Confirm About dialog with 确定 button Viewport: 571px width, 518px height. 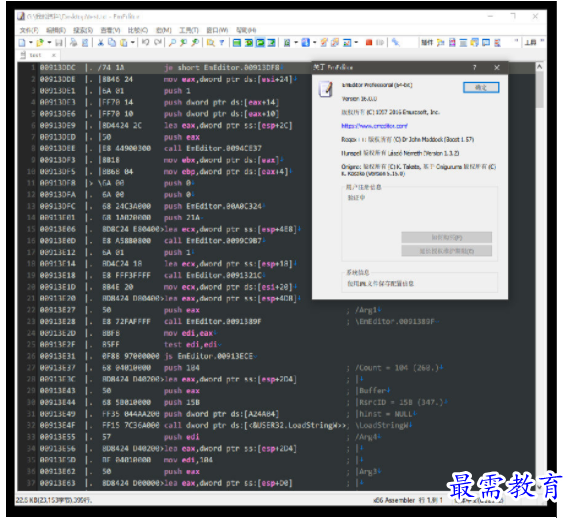pos(481,87)
